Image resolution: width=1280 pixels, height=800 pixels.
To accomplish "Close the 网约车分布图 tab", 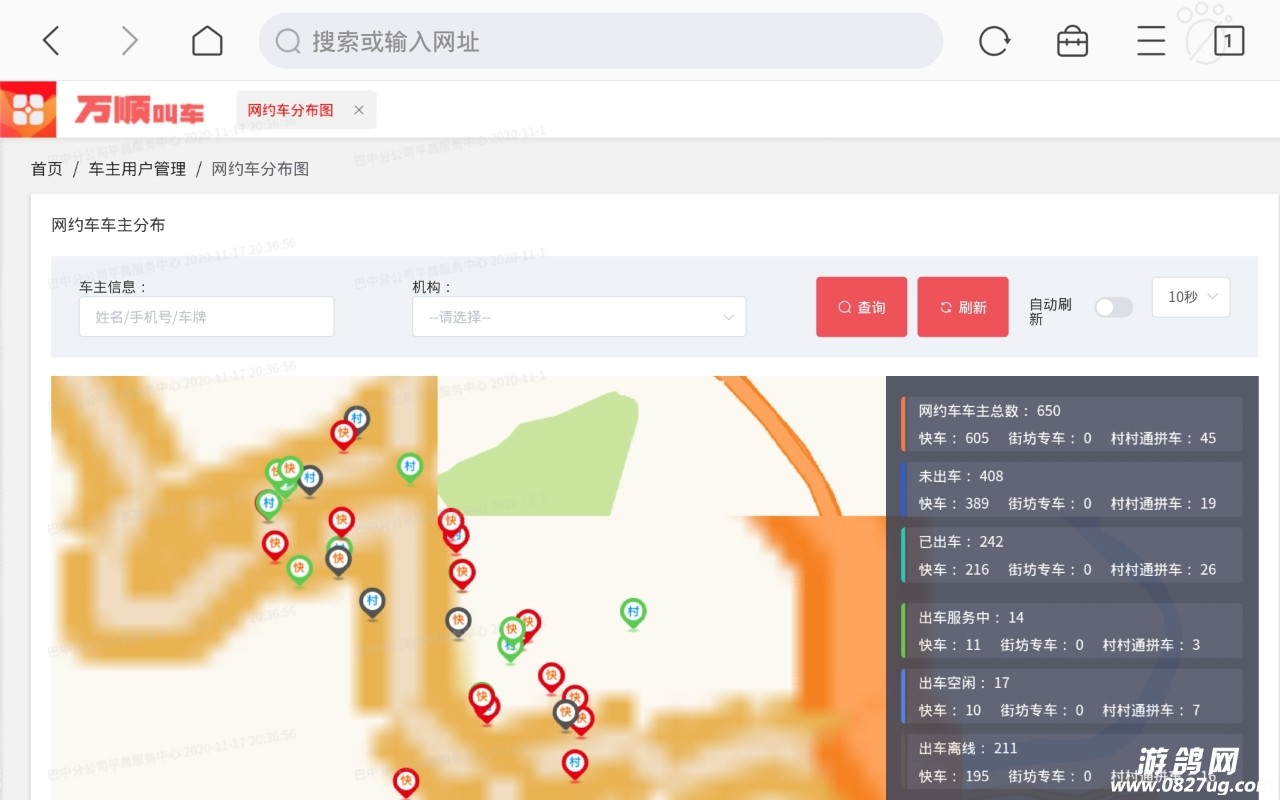I will click(x=359, y=110).
